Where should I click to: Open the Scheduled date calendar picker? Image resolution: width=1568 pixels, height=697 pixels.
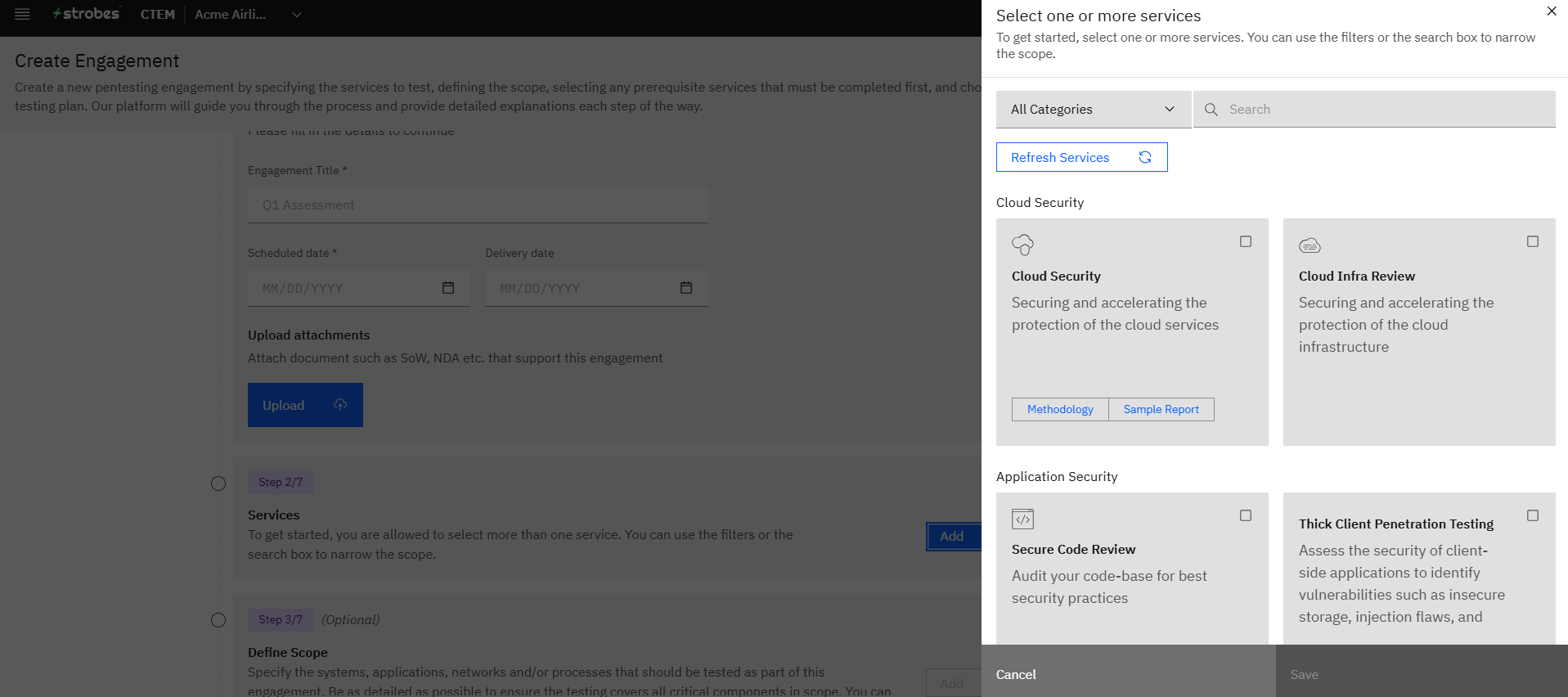448,288
